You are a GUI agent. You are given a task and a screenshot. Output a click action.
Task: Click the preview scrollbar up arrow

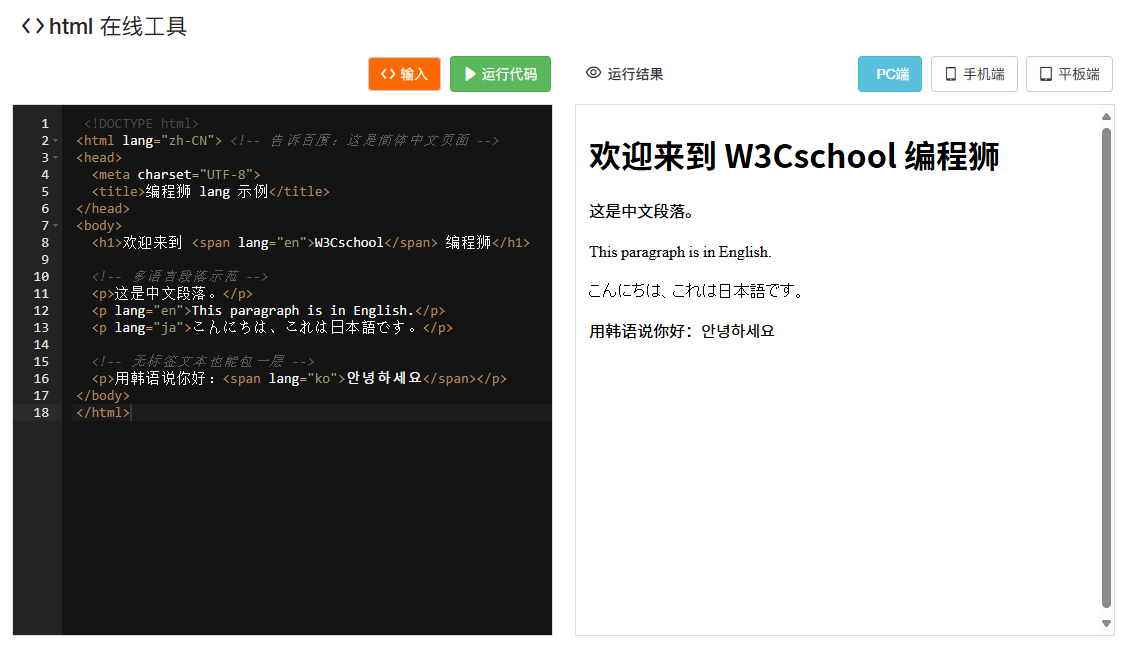(x=1107, y=117)
